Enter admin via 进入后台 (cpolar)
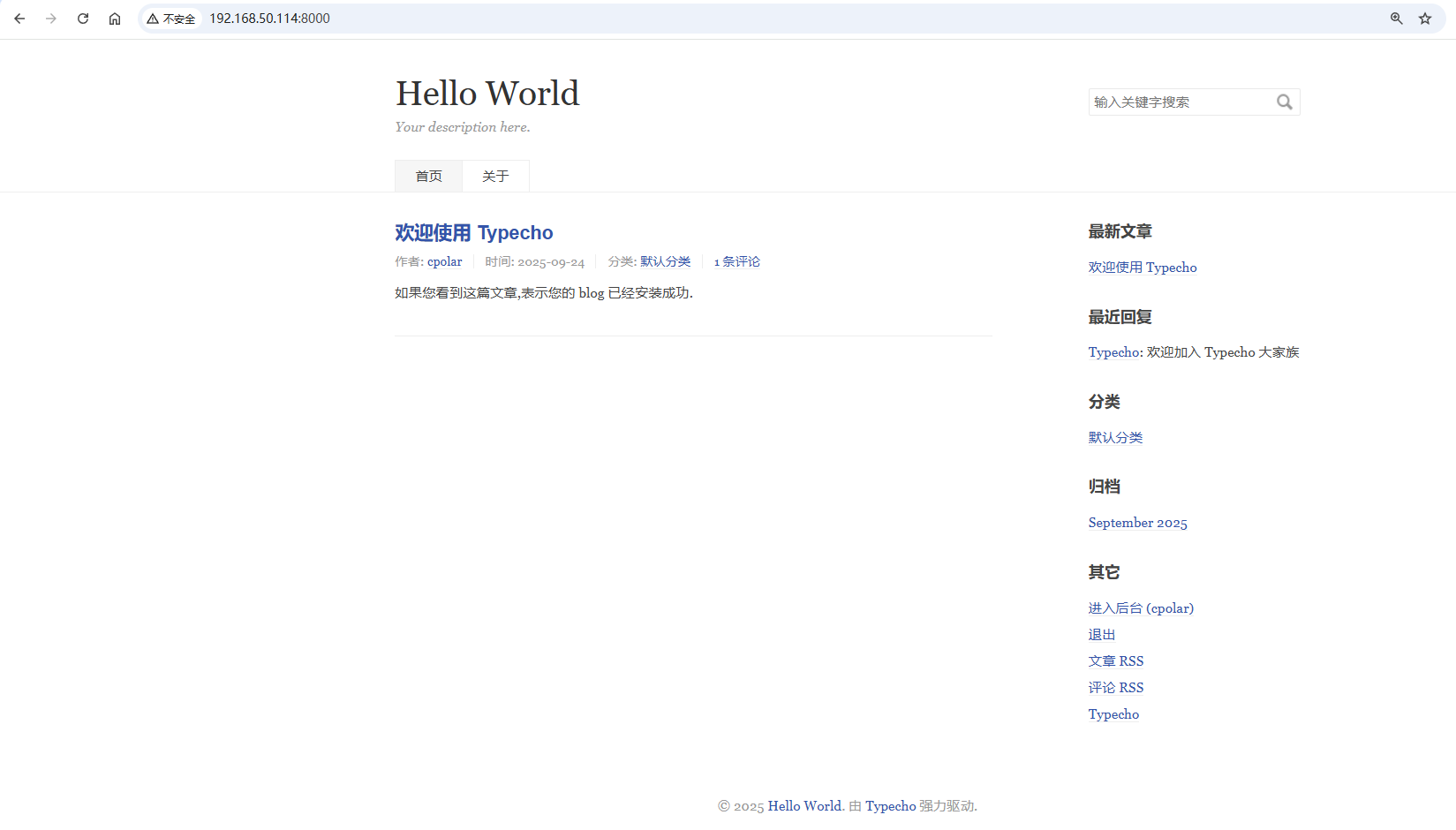Viewport: 1456px width, 830px height. coord(1141,608)
